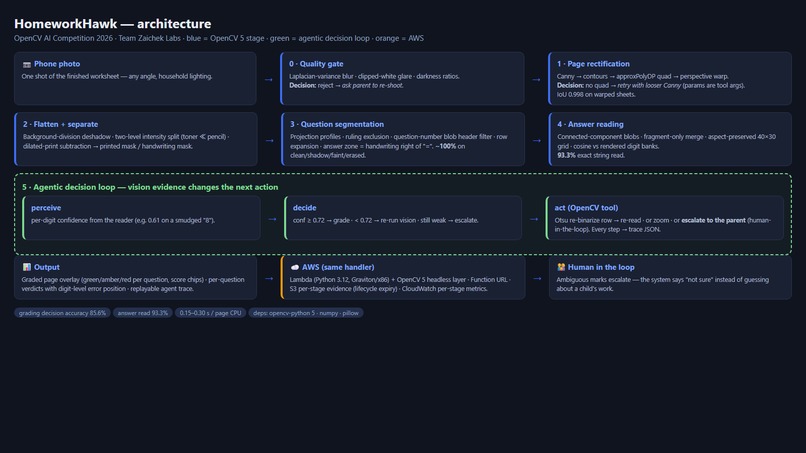The width and height of the screenshot is (806, 453).
Task: Click the '0 · Quality gate' heading
Action: [316, 64]
